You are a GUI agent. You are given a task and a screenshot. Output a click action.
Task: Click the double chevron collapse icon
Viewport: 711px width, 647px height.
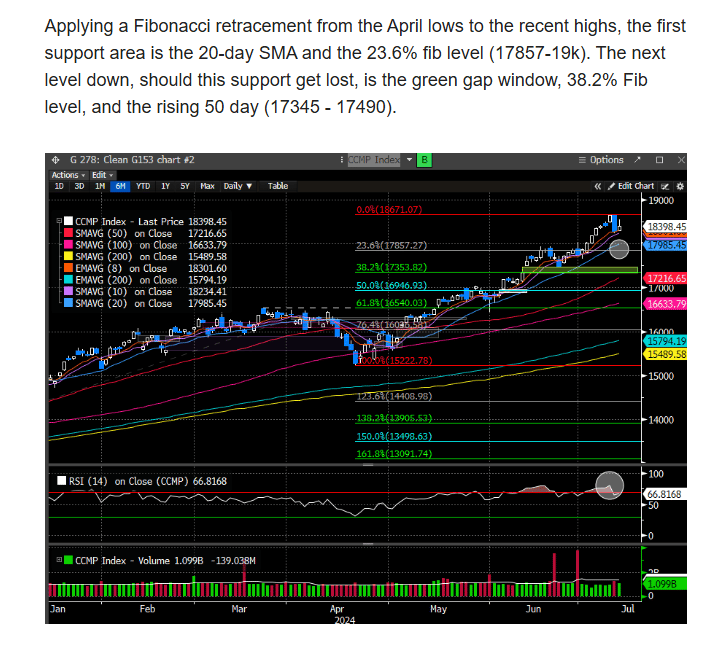598,186
